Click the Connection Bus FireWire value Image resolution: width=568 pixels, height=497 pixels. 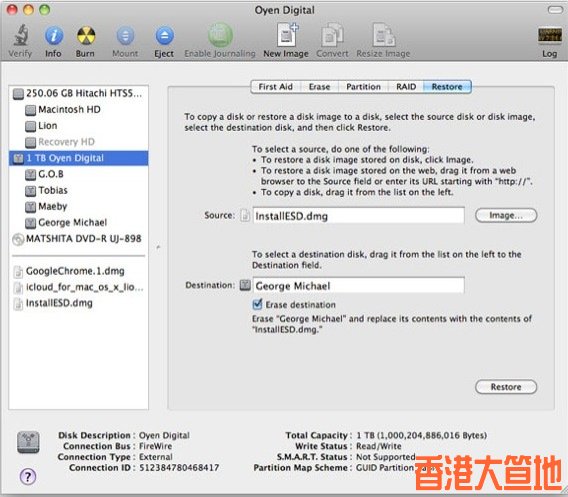point(156,446)
